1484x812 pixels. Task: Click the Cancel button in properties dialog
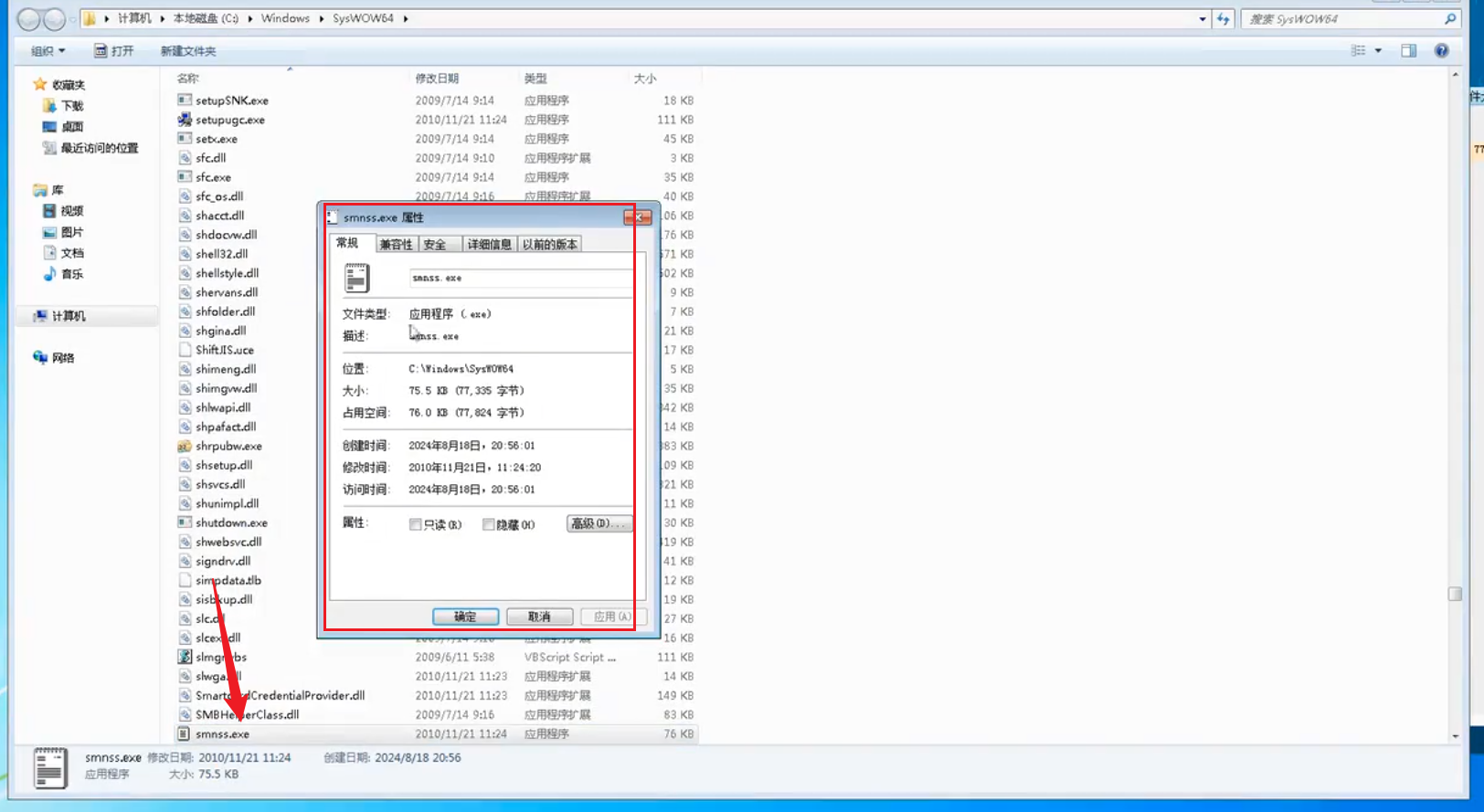pyautogui.click(x=539, y=617)
